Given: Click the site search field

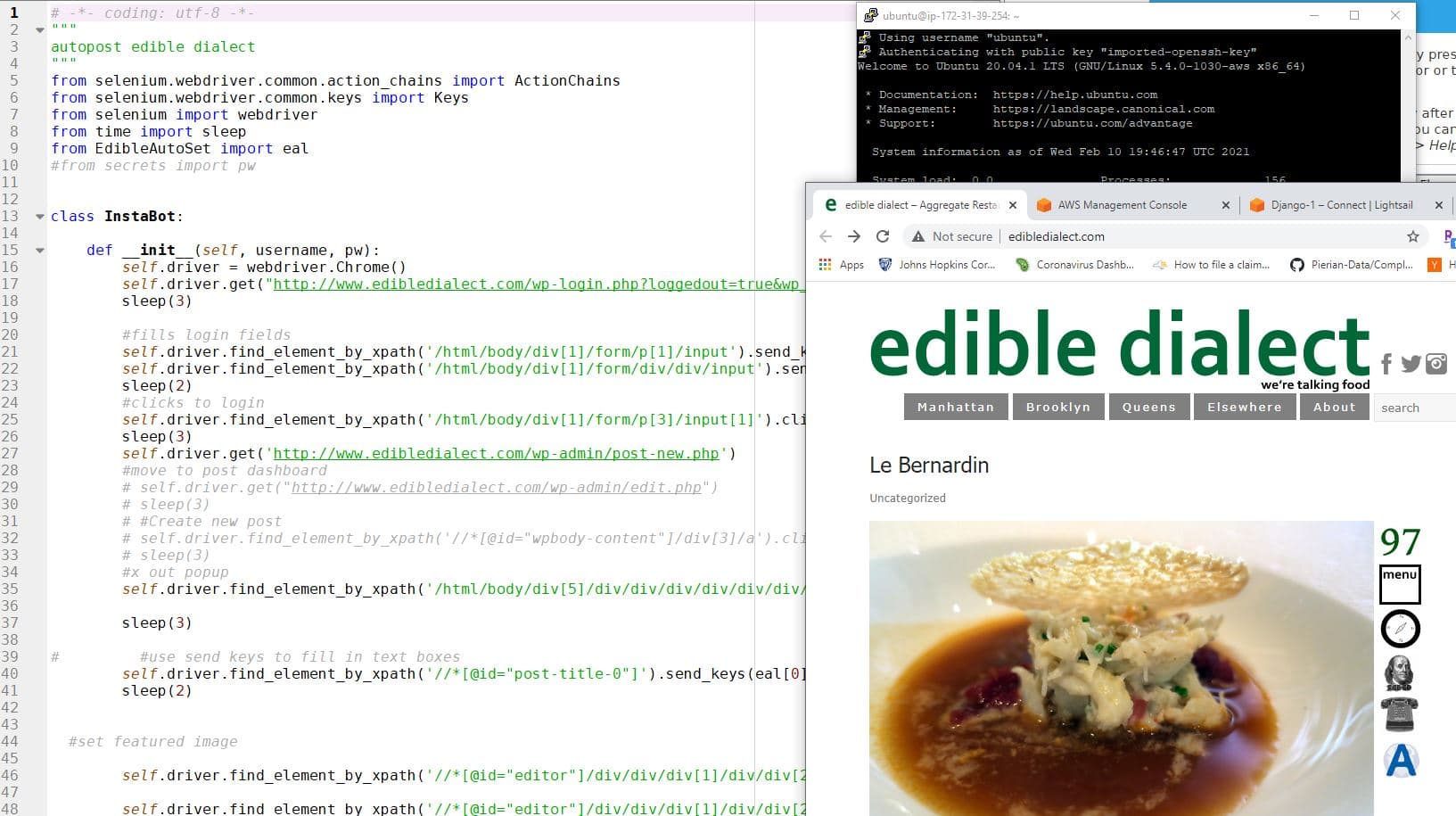Looking at the screenshot, I should pyautogui.click(x=1415, y=408).
